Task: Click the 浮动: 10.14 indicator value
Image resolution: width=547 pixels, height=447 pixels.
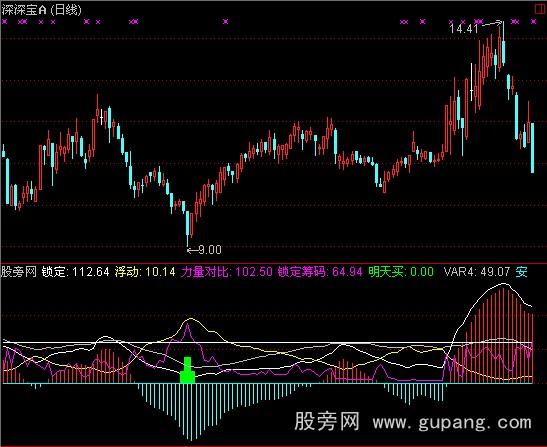Action: coord(145,271)
